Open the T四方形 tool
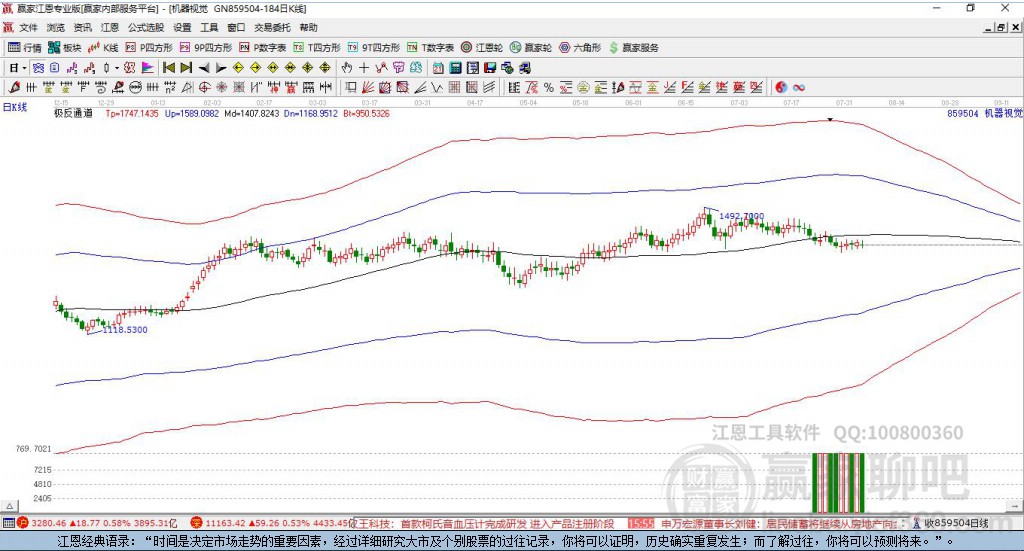1024x551 pixels. tap(317, 48)
